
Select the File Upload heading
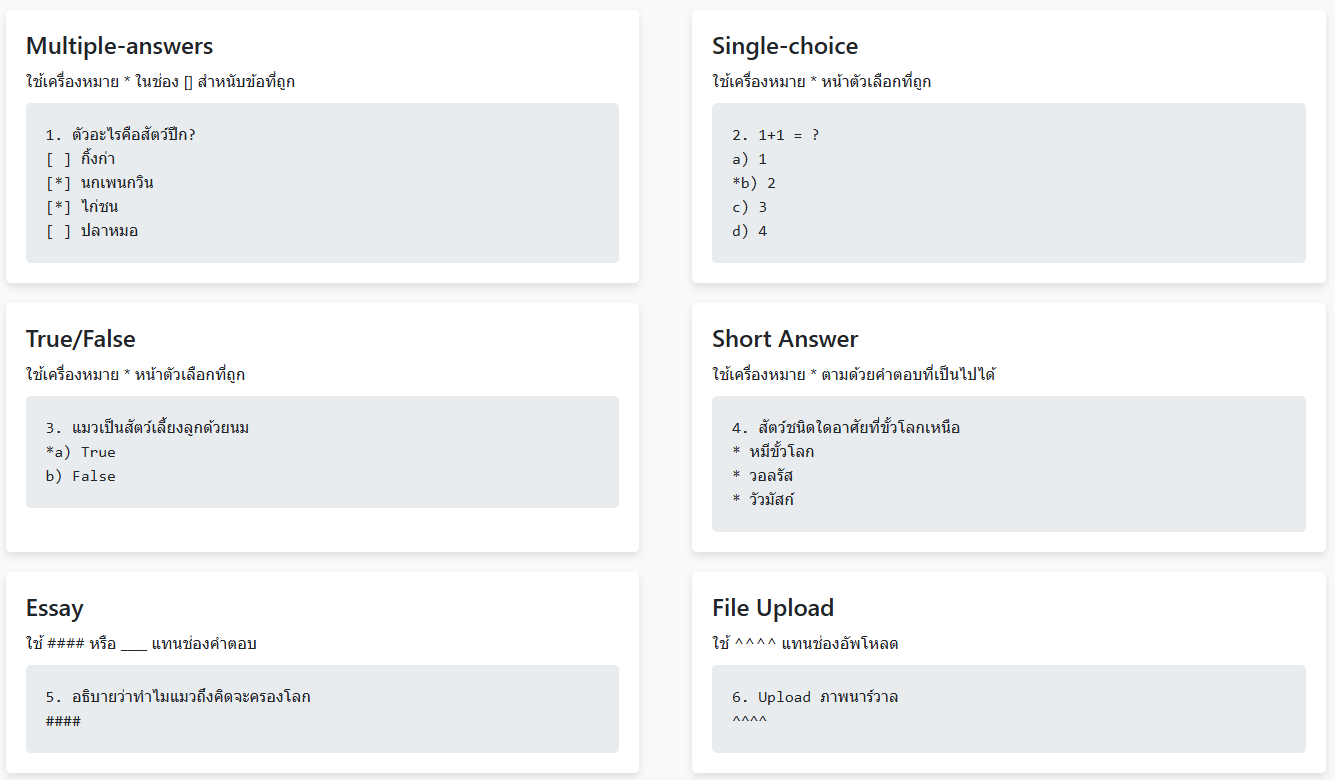(772, 608)
